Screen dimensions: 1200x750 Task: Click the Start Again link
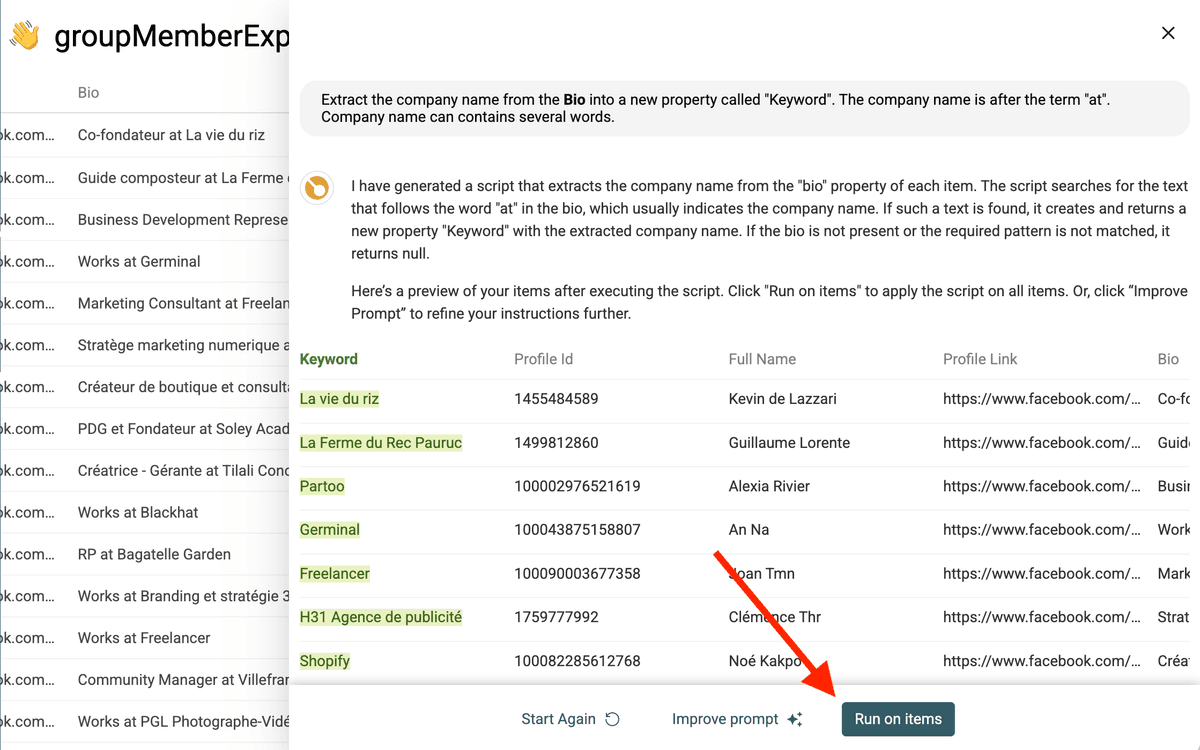[558, 719]
